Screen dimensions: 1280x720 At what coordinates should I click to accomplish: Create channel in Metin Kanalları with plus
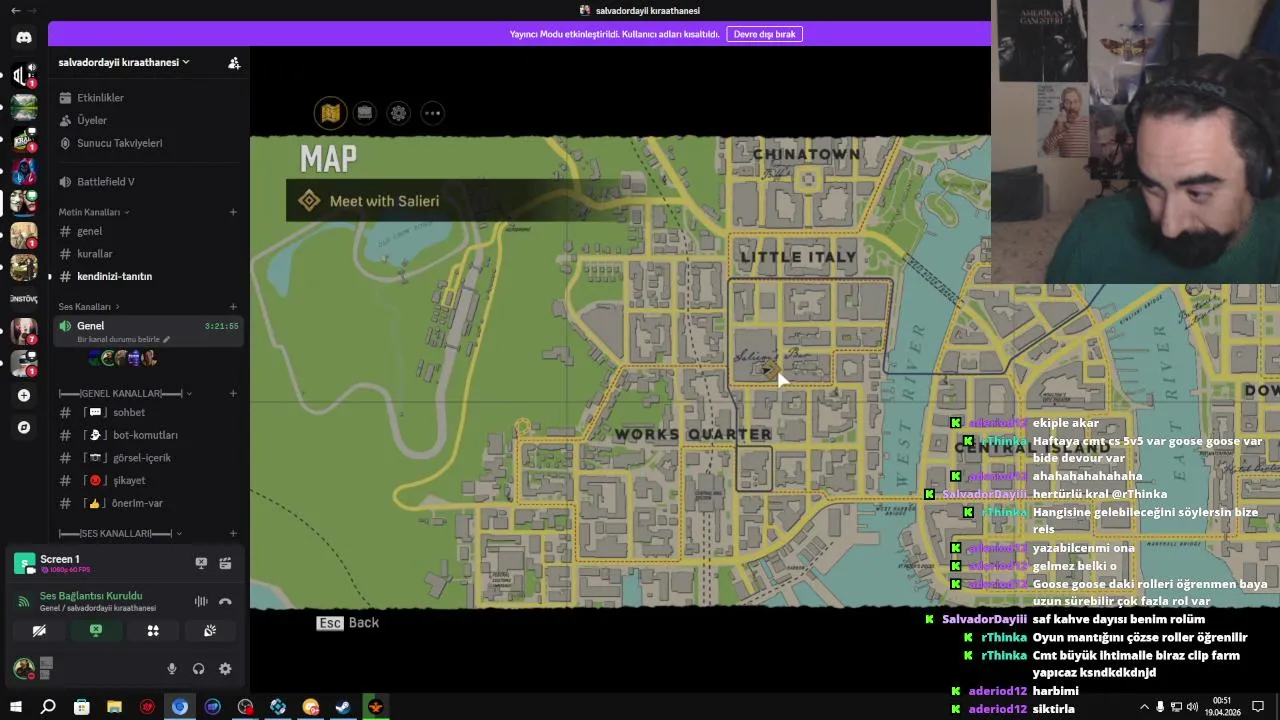pyautogui.click(x=233, y=212)
